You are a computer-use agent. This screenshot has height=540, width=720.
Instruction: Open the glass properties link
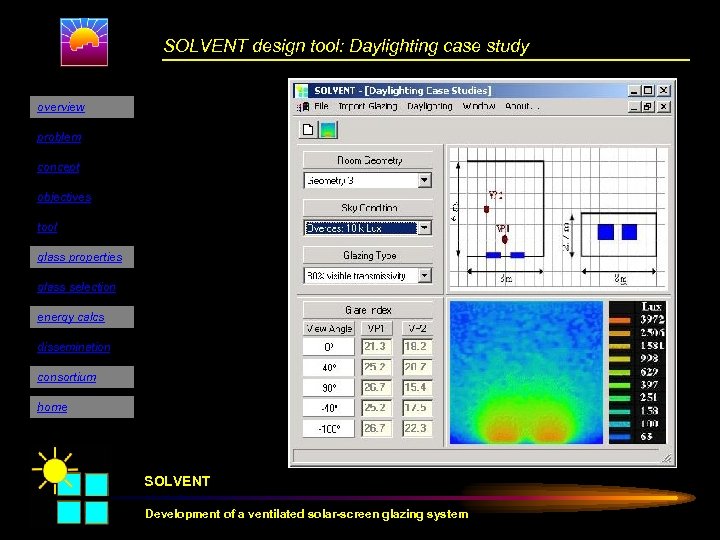79,257
